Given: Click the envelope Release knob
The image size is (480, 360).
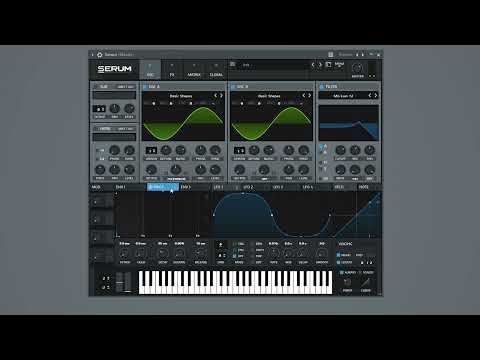Looking at the screenshot, I should [200, 253].
